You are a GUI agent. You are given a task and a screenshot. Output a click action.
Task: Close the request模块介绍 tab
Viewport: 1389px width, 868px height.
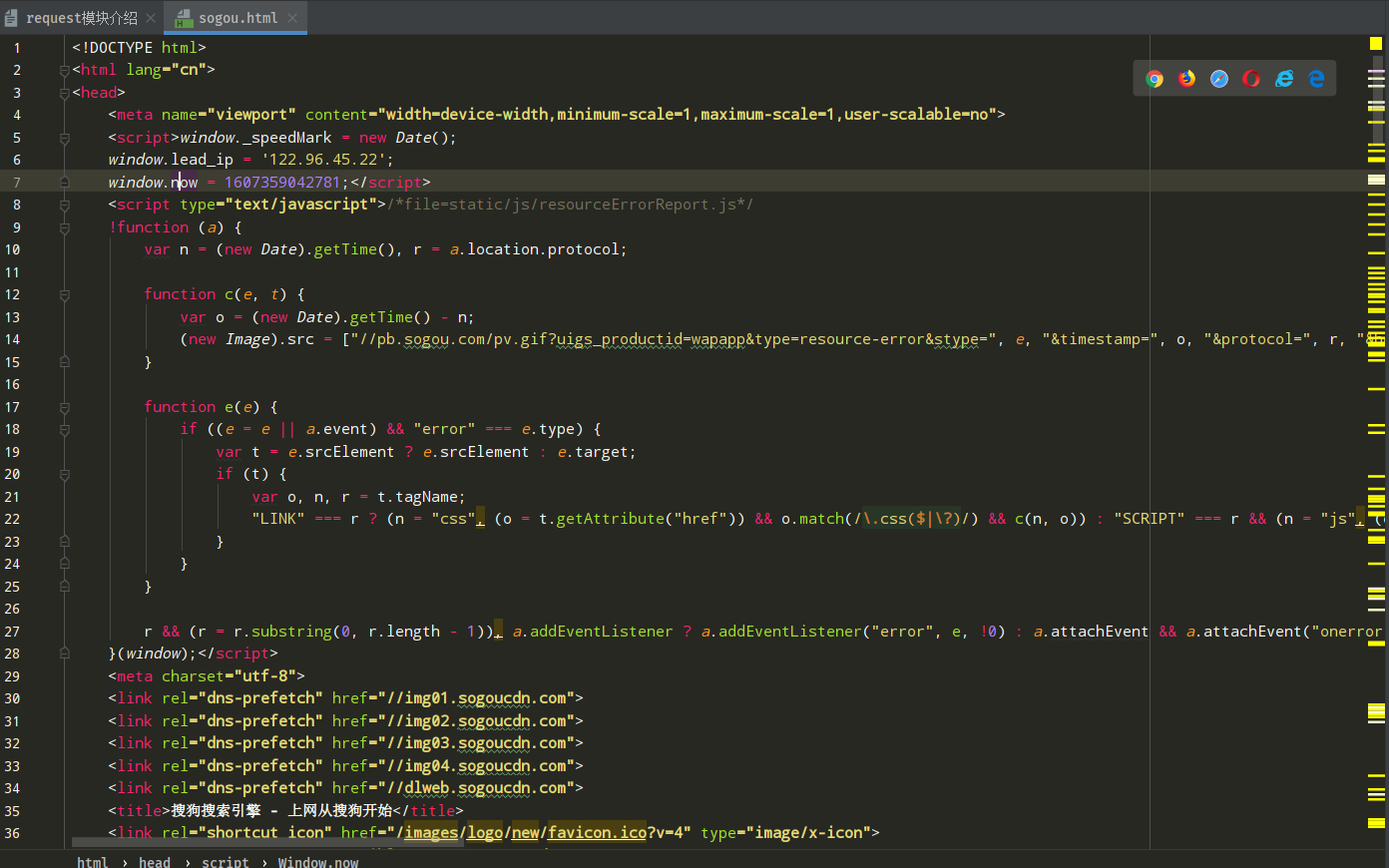pos(151,18)
